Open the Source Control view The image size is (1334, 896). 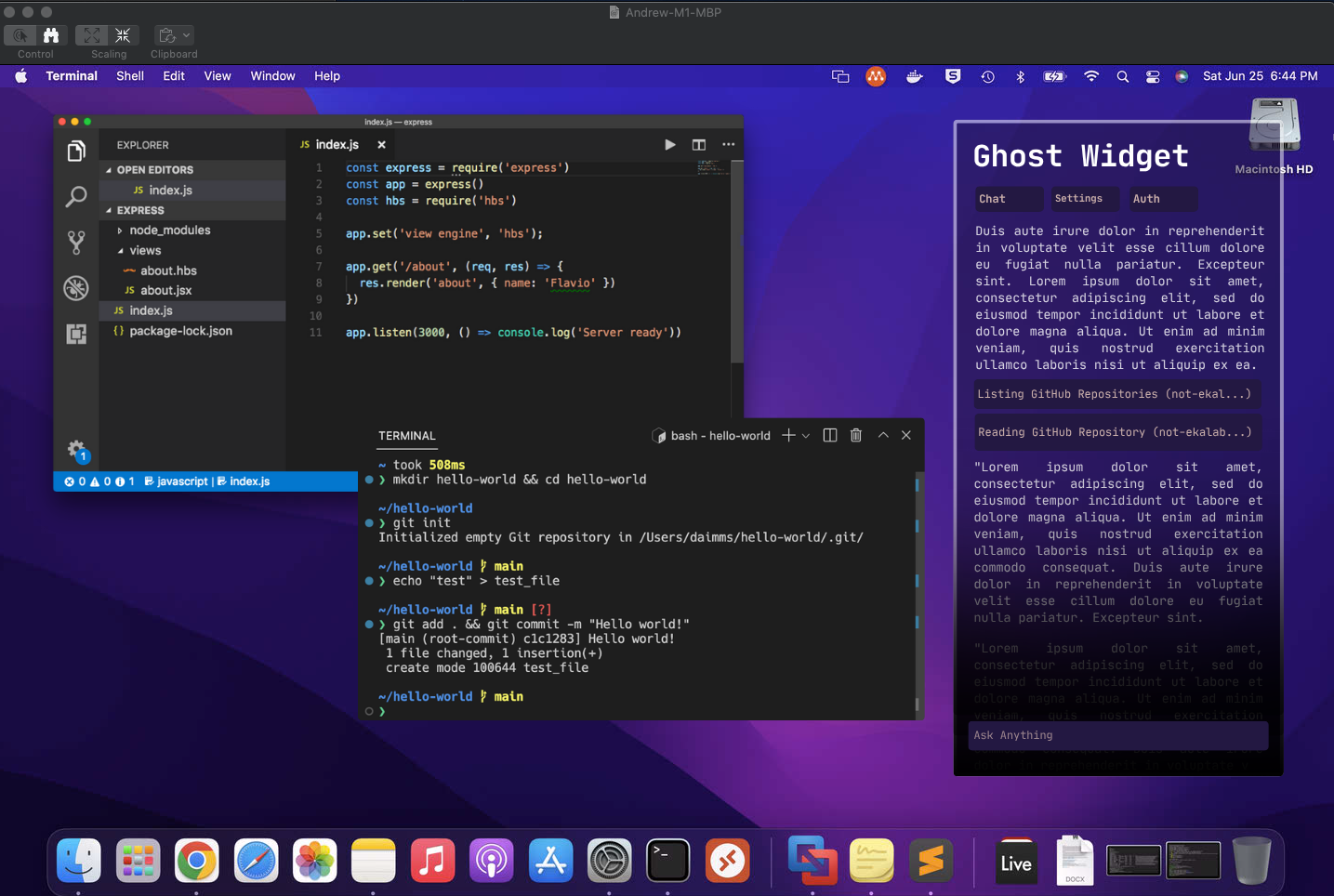coord(76,243)
